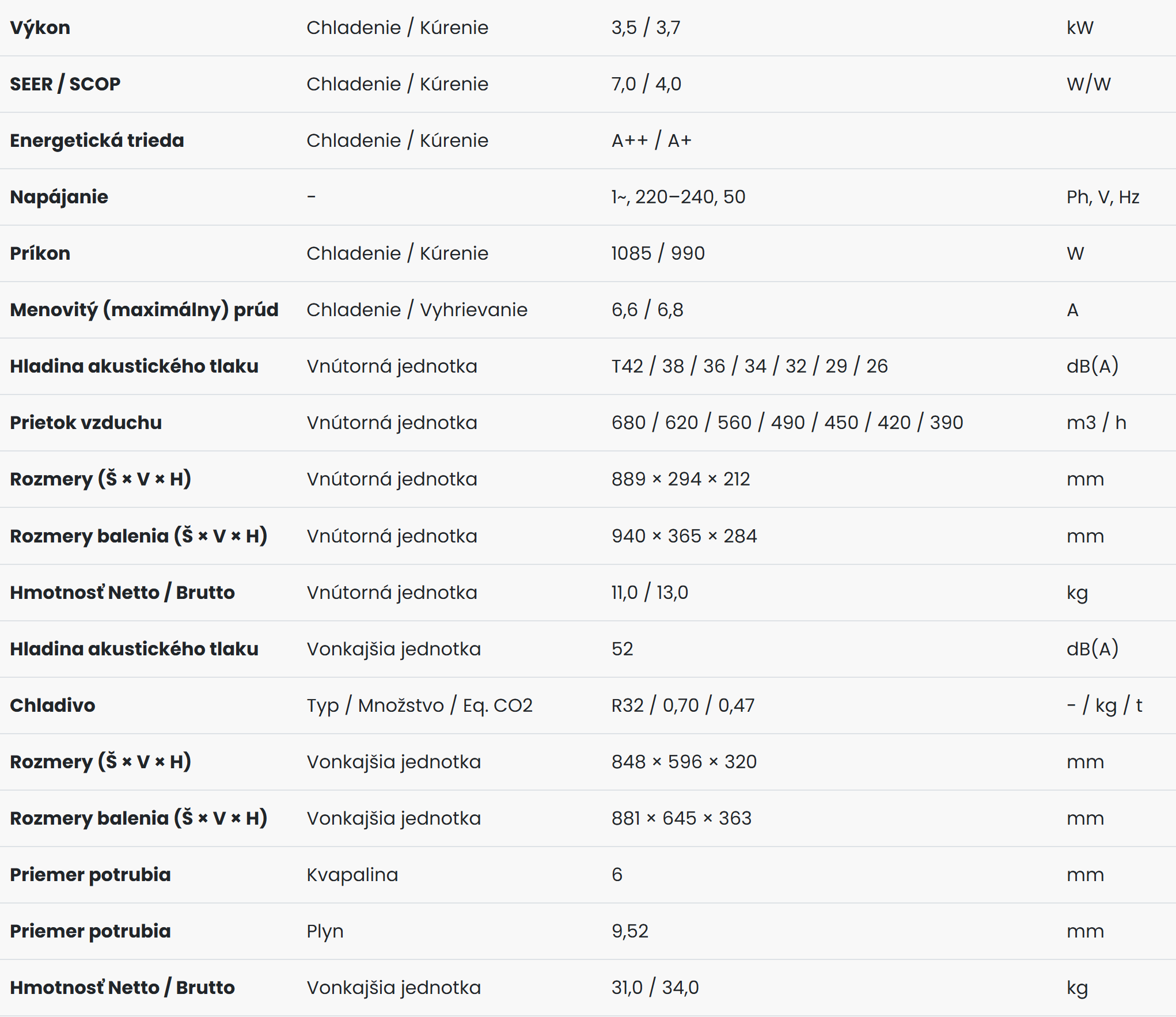
Task: Select the Chladivo refrigerant row label
Action: 52,705
